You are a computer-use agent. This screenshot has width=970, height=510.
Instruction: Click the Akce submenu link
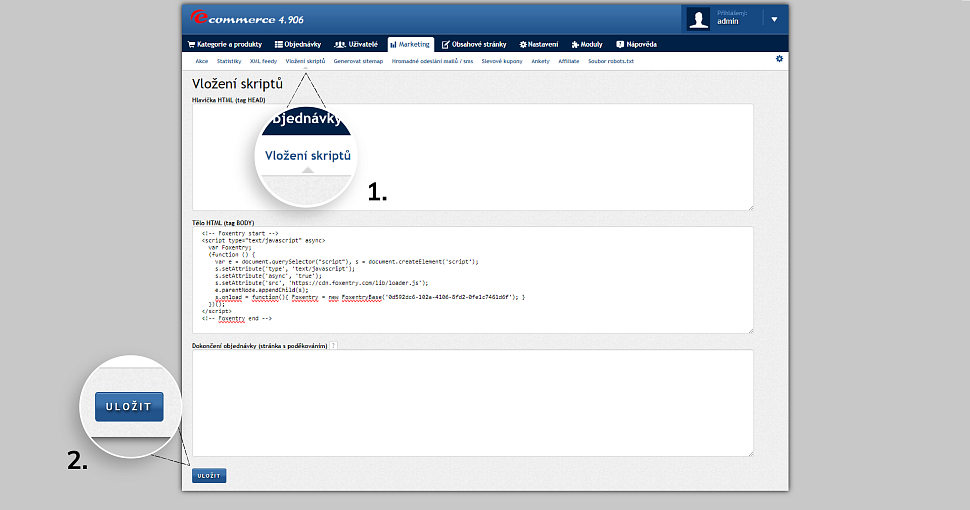pos(202,61)
